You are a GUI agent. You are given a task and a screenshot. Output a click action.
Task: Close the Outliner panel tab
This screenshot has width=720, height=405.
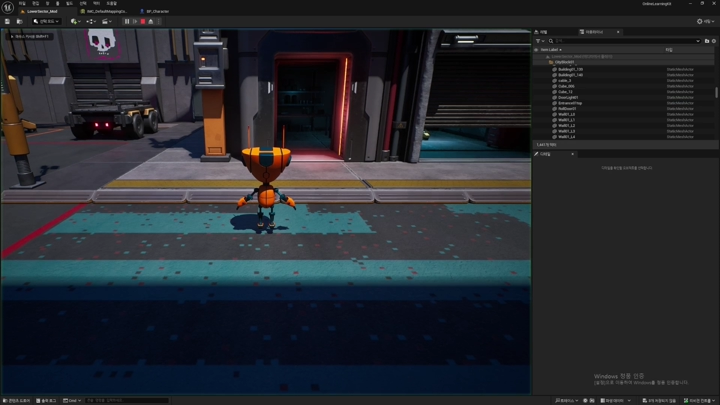click(x=618, y=32)
